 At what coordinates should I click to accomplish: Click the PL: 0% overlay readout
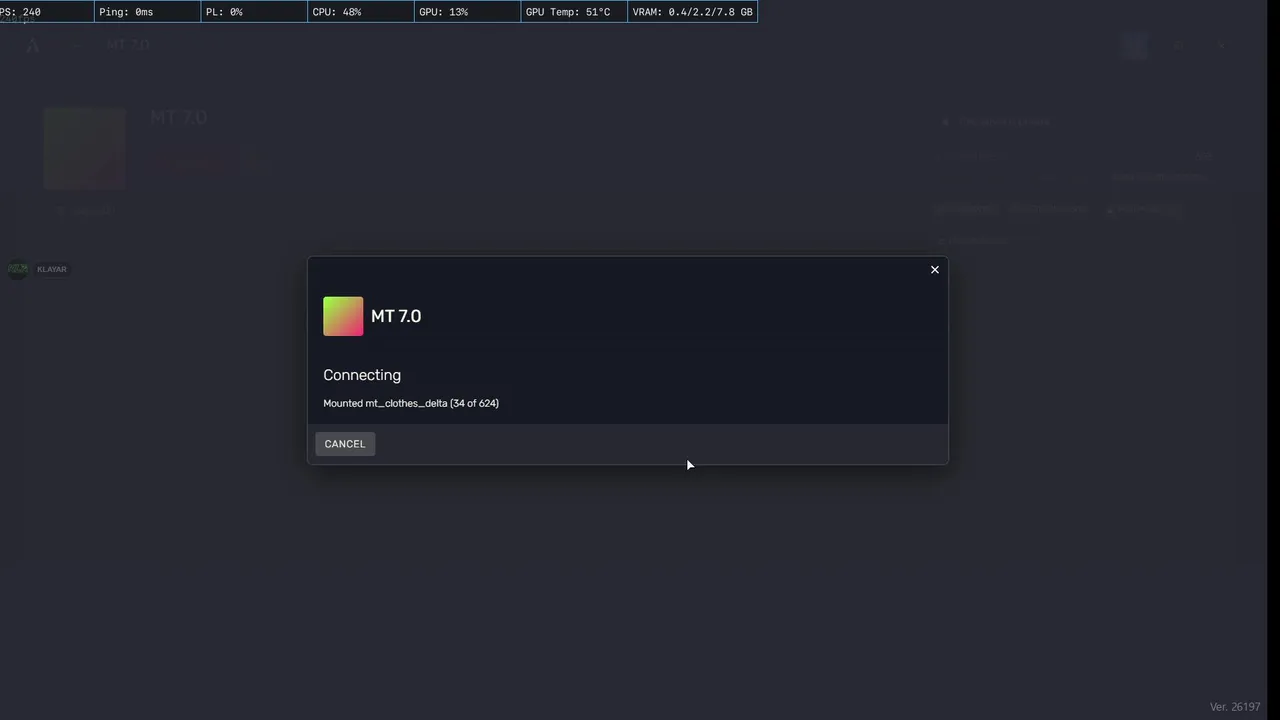point(254,12)
